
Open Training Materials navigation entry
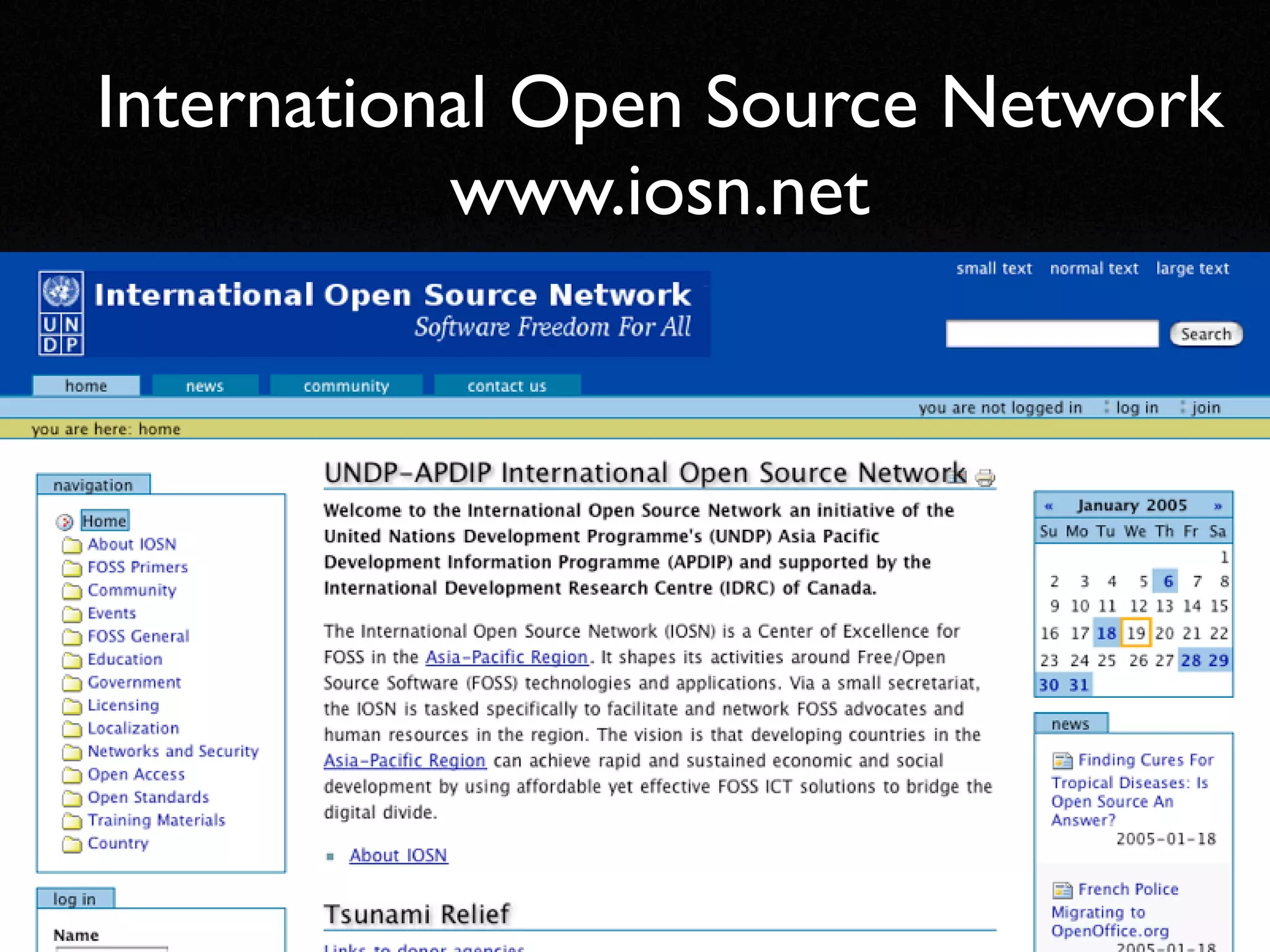click(x=156, y=820)
